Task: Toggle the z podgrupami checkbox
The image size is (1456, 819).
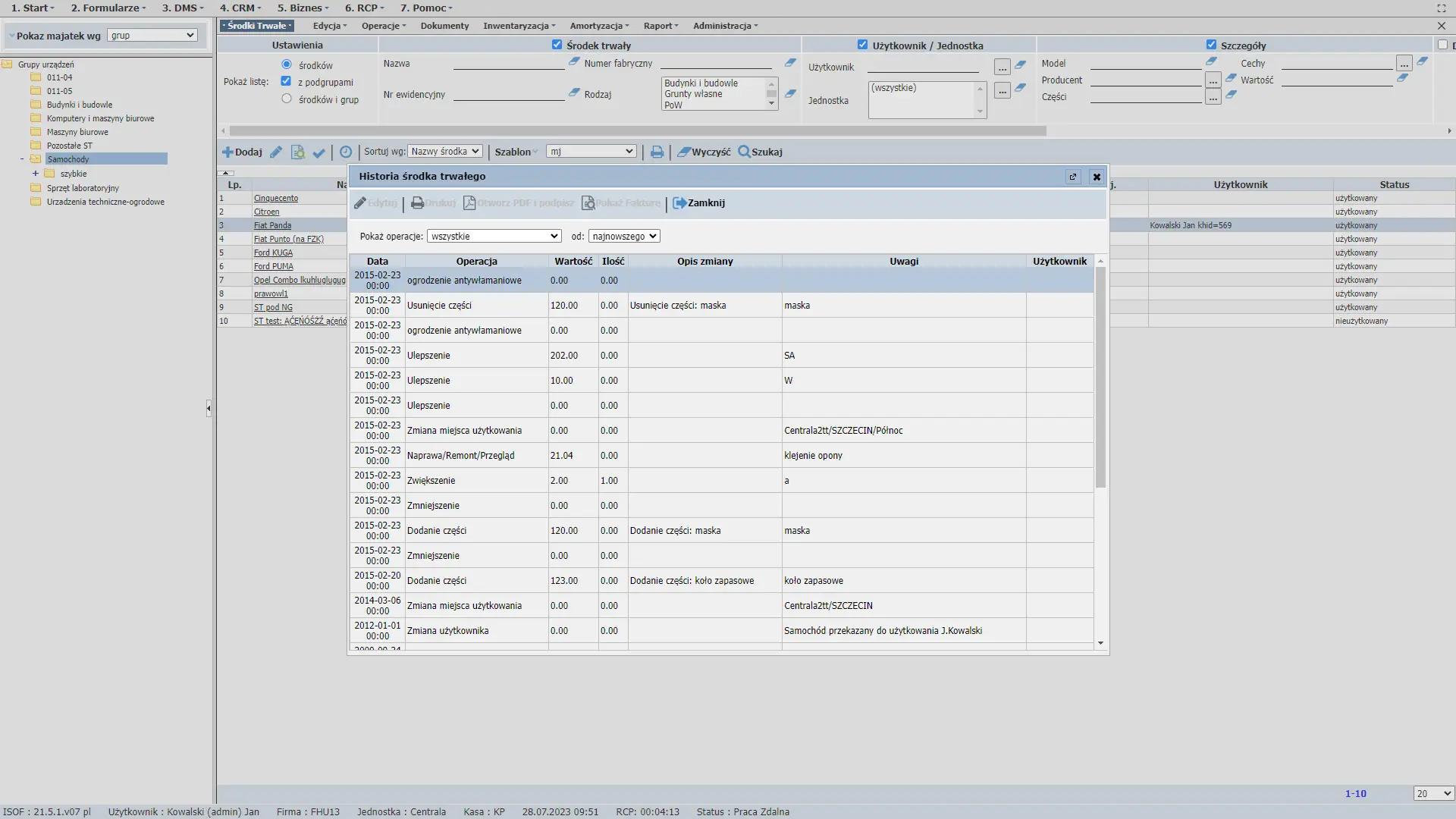Action: 286,81
